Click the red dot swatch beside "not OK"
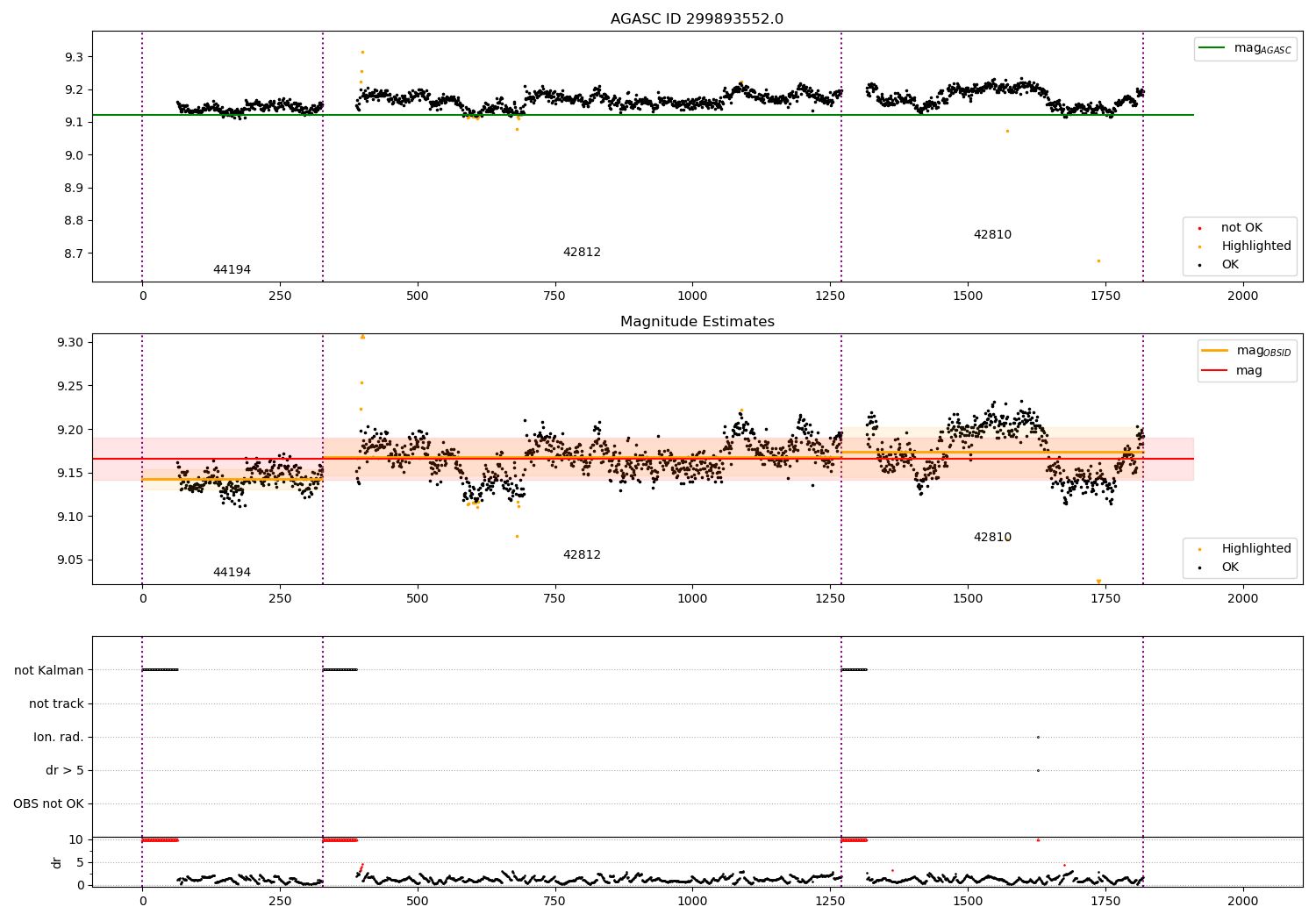This screenshot has height=921, width=1316. 1199,228
